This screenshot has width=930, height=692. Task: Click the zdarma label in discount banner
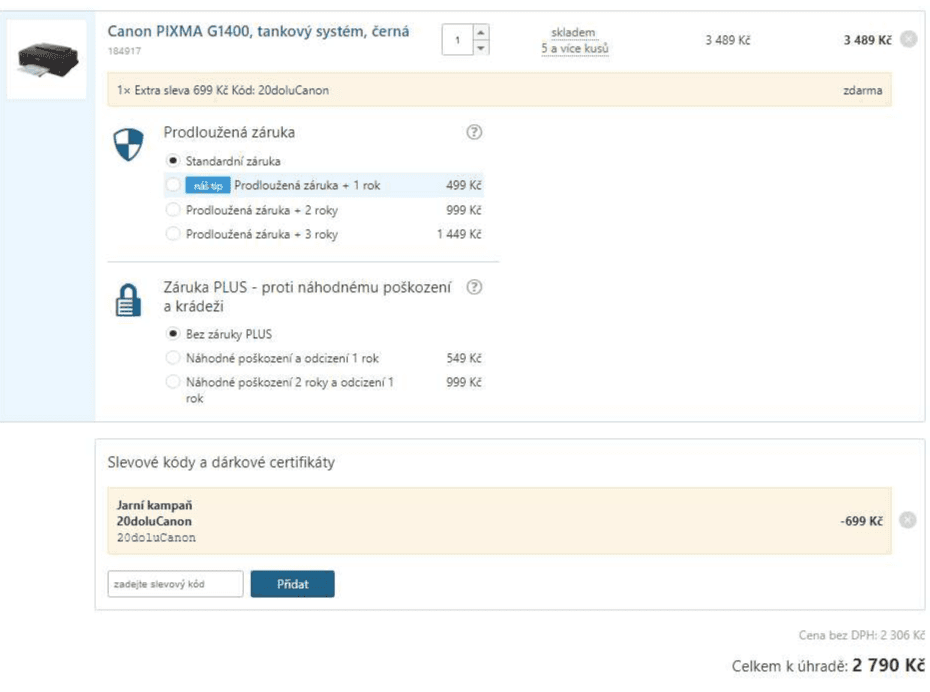pos(863,91)
